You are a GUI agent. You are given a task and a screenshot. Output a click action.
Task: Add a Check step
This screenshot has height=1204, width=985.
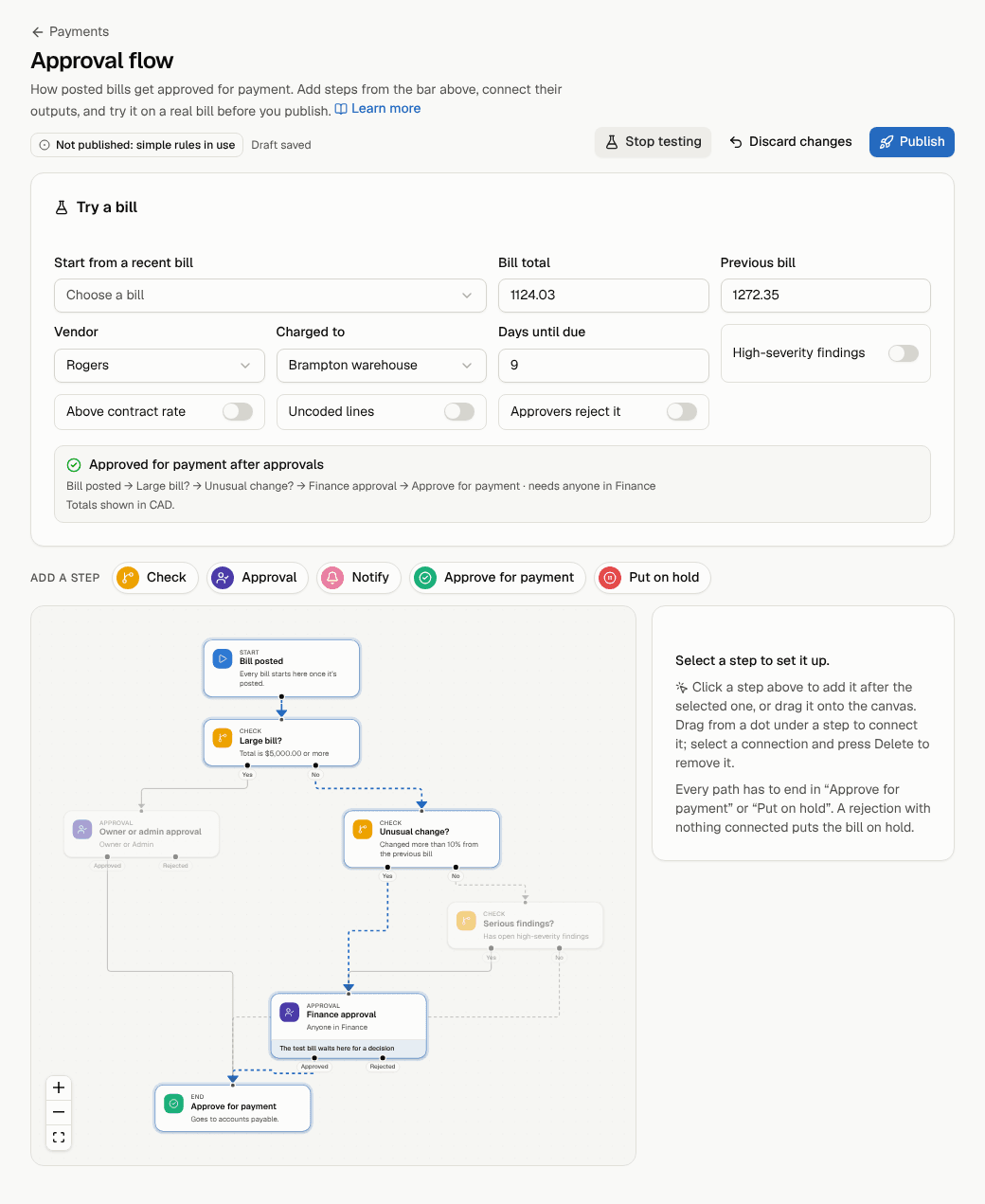click(155, 578)
